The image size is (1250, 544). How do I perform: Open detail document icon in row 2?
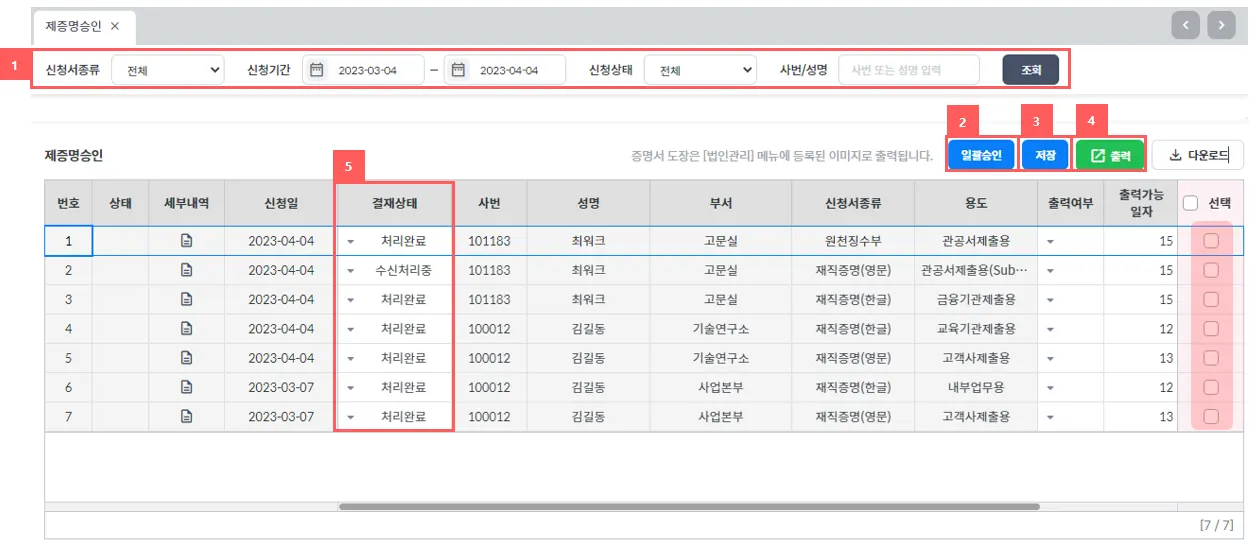186,270
